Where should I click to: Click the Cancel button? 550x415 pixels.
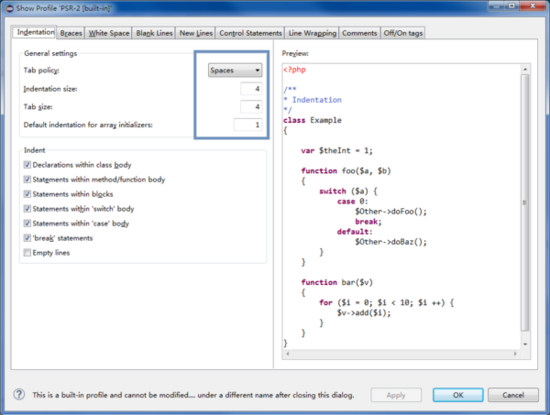point(513,395)
